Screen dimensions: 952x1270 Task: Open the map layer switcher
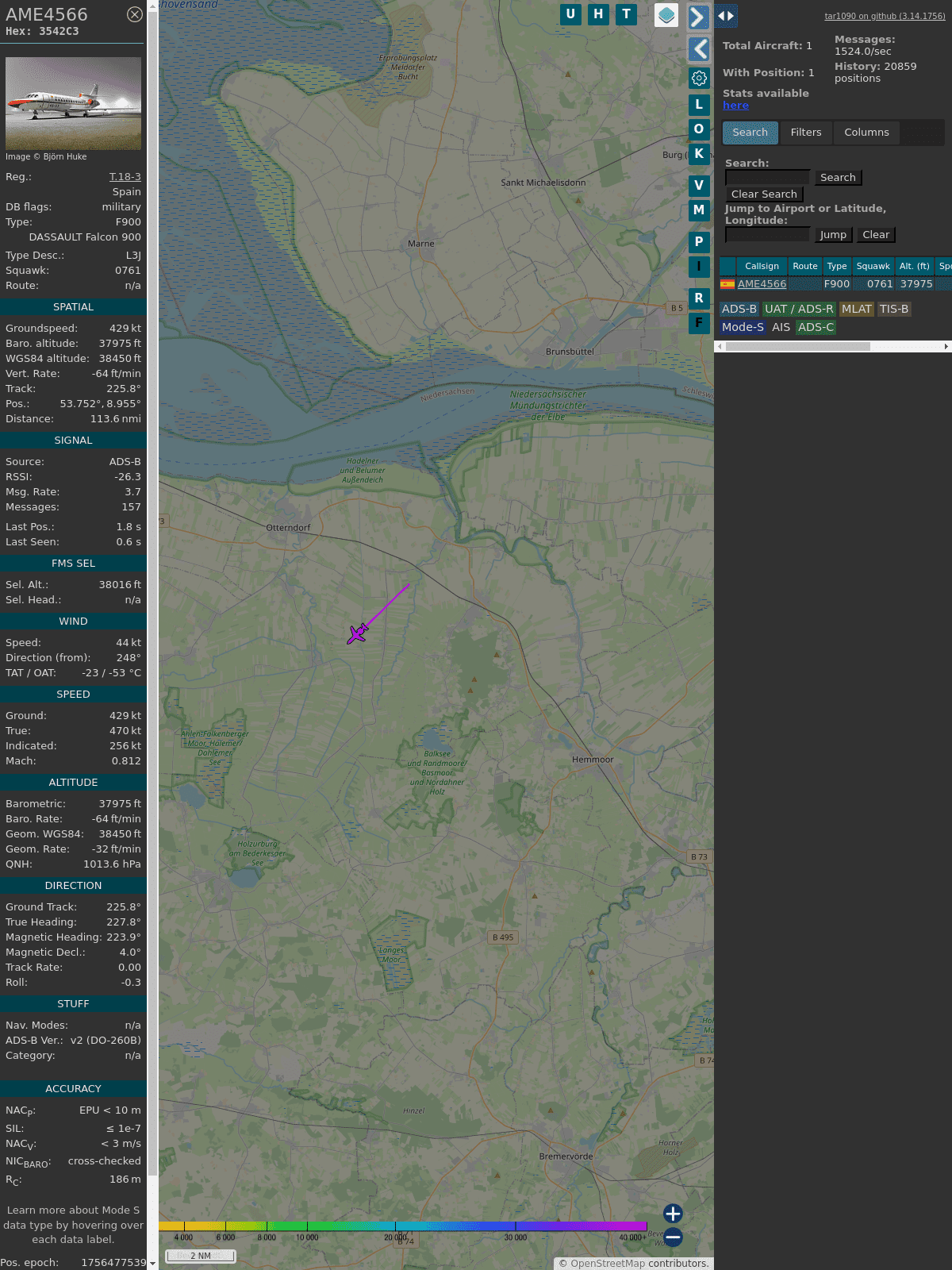tap(666, 15)
